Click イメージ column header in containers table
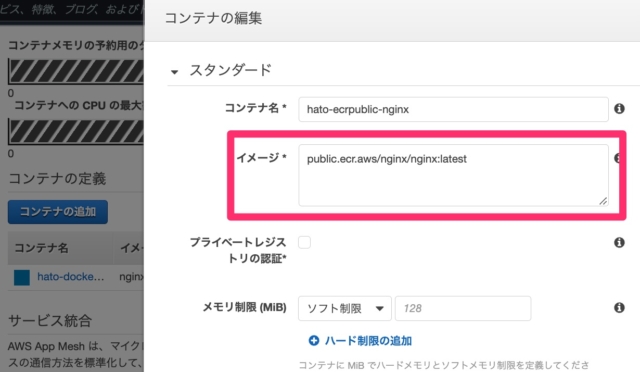 click(x=131, y=248)
